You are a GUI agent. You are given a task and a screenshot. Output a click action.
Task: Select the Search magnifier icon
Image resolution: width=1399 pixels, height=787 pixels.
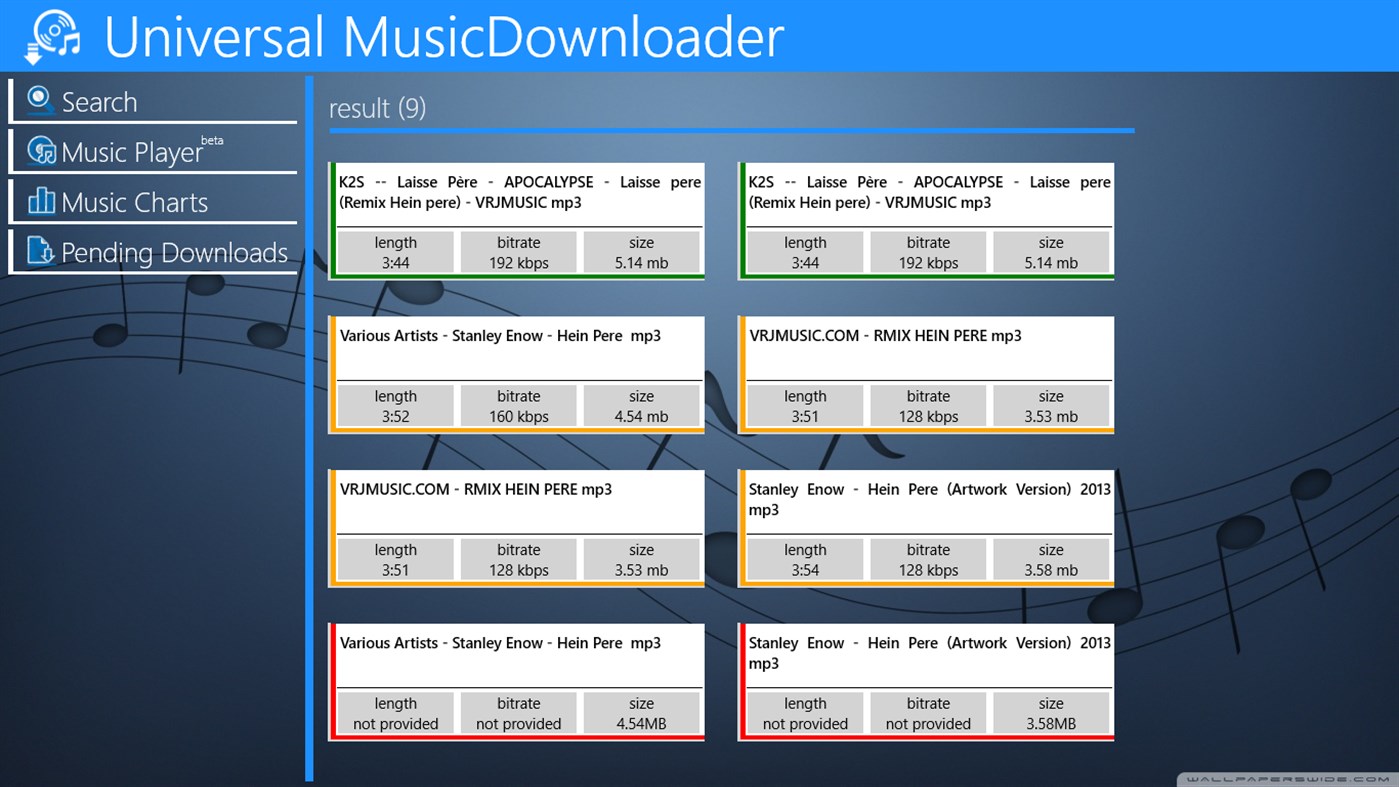tap(39, 99)
